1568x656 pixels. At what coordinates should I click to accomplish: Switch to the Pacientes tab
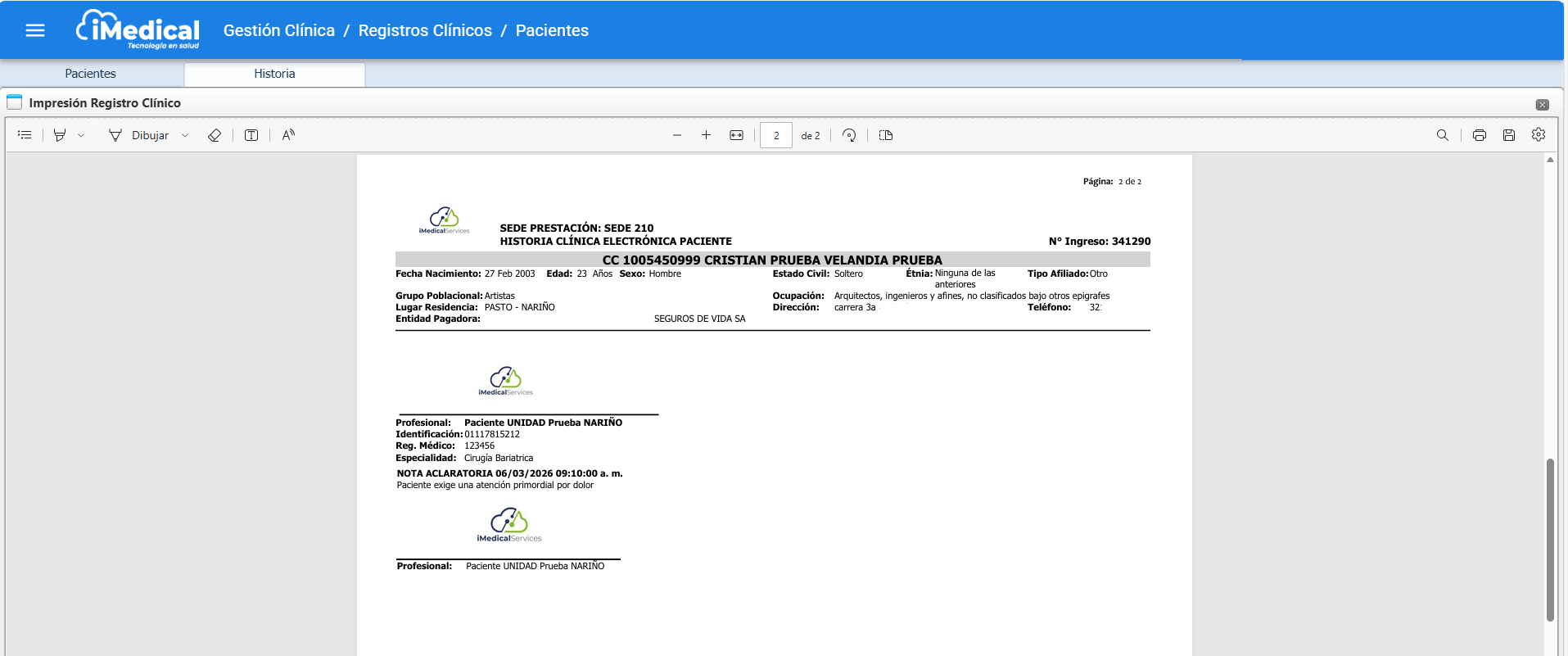pyautogui.click(x=90, y=74)
